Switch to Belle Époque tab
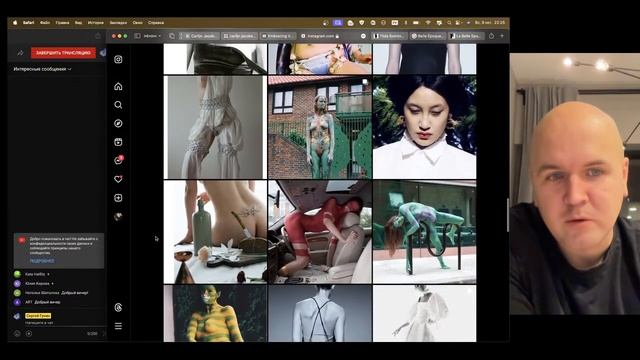Screen dimensions: 640x360 [427, 36]
